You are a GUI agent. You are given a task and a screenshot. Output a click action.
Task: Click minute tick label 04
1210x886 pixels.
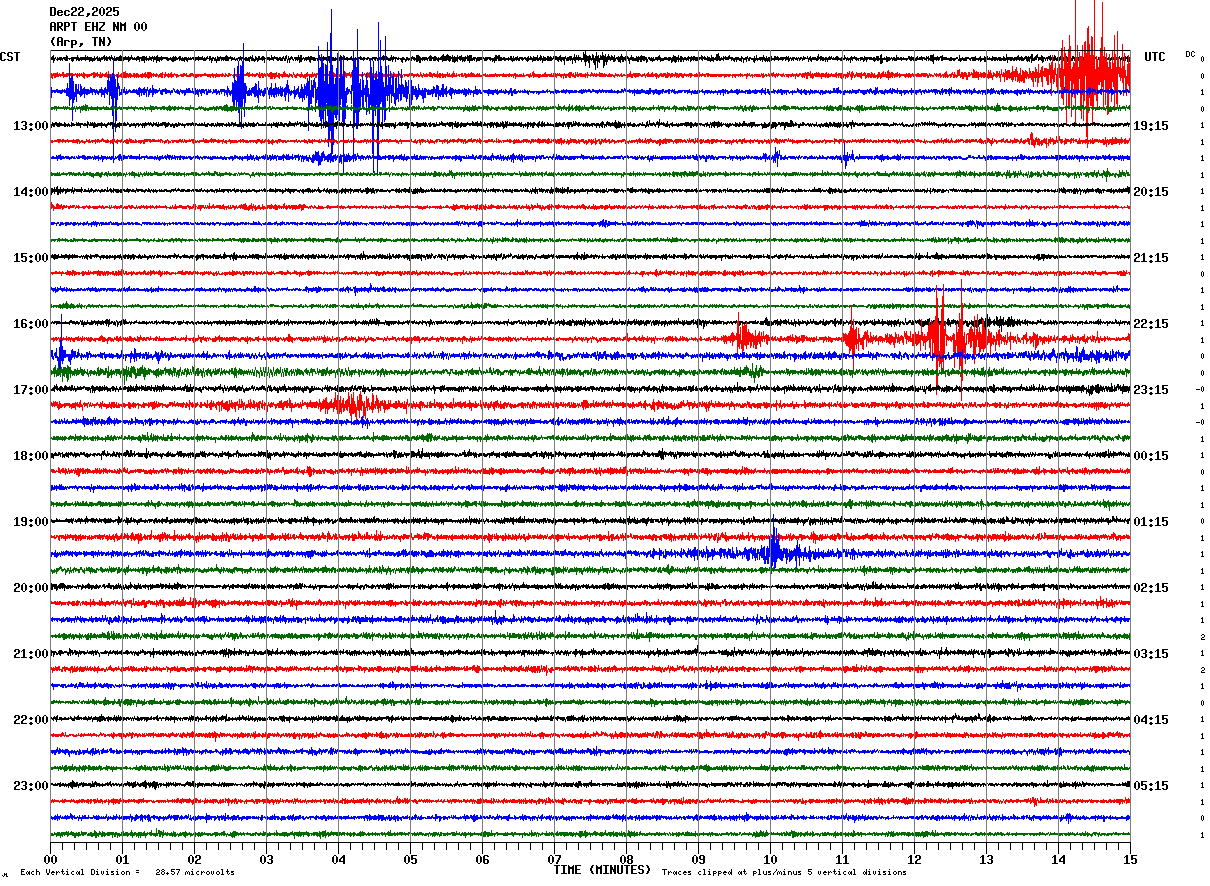(338, 859)
